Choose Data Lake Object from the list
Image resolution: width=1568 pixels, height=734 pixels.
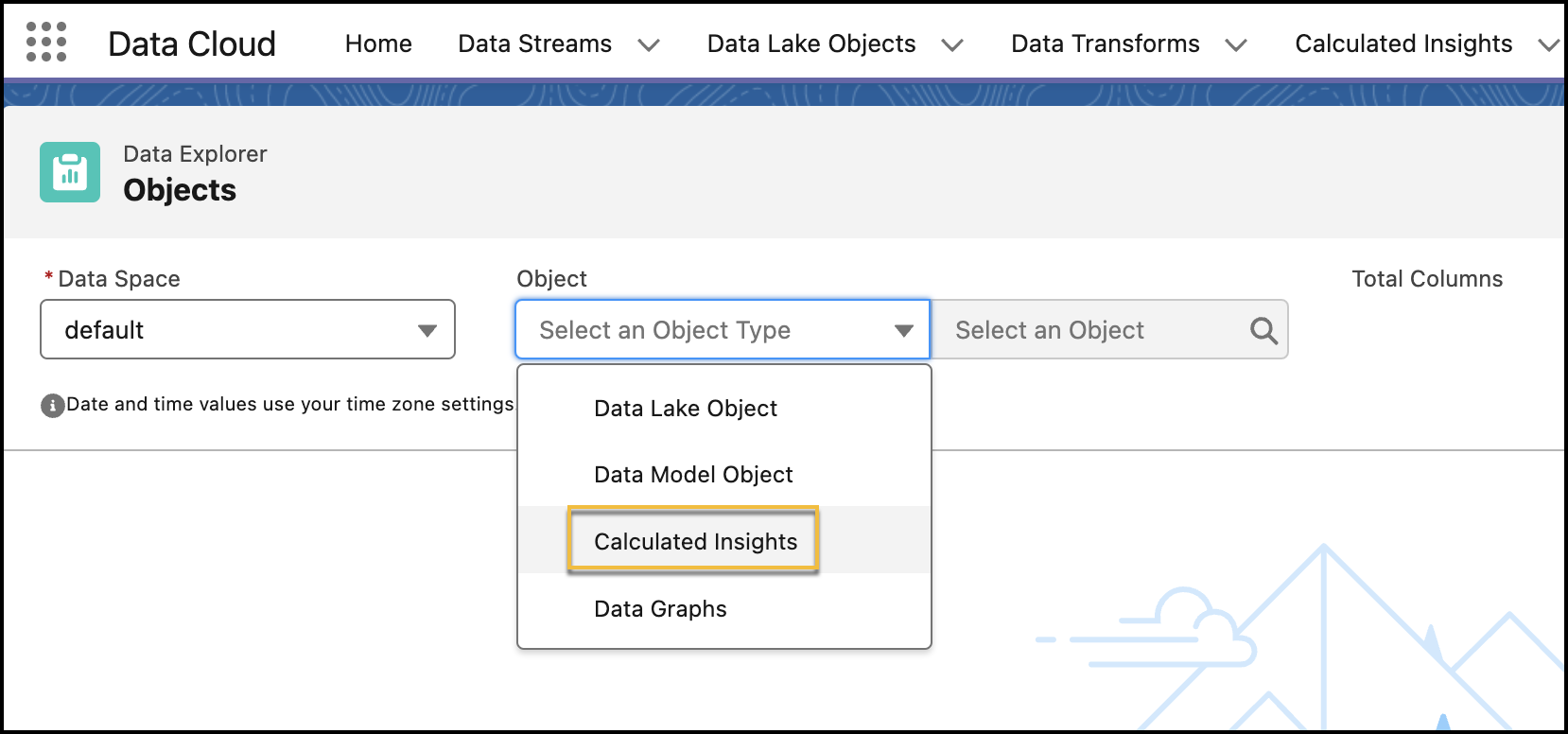(x=724, y=409)
